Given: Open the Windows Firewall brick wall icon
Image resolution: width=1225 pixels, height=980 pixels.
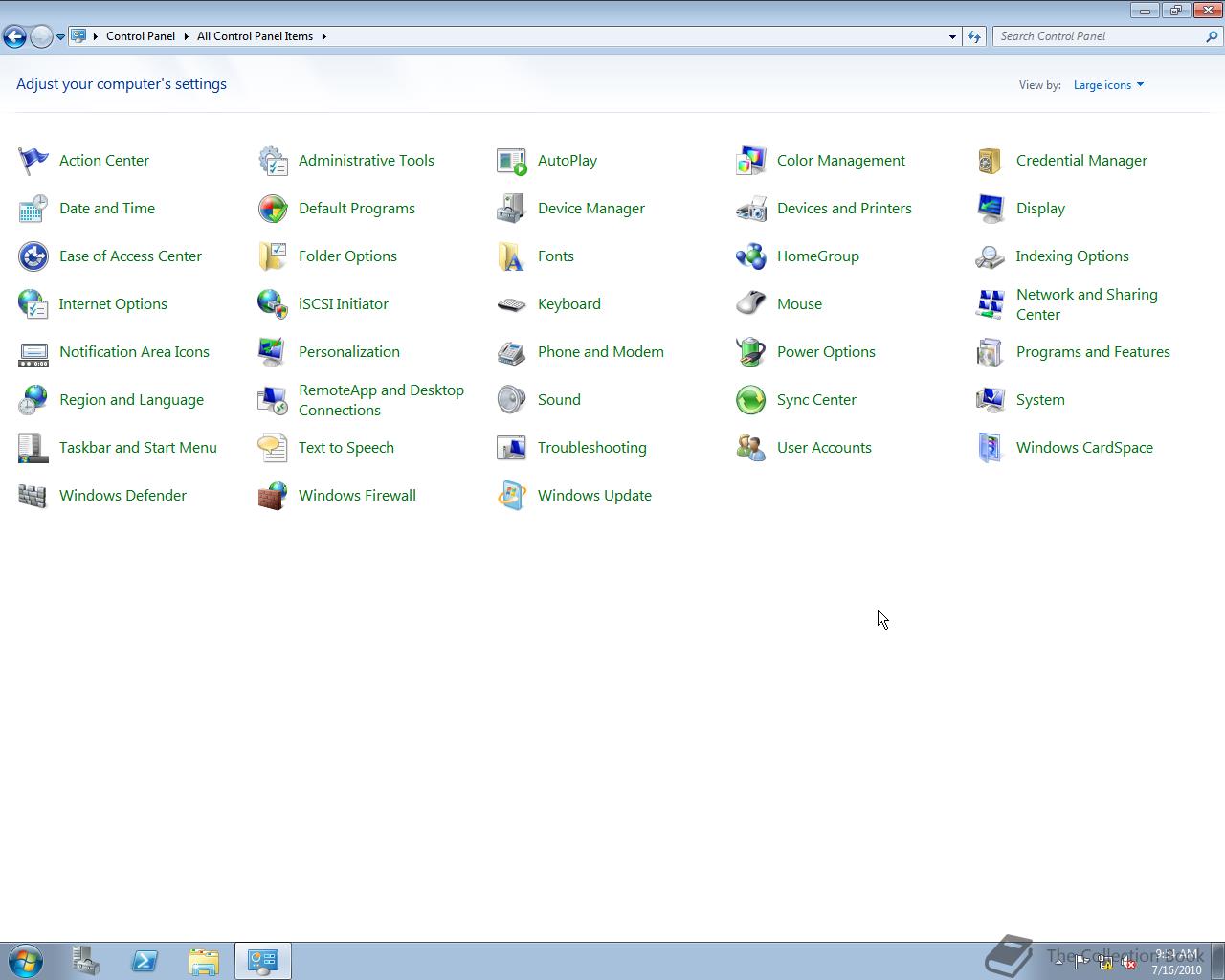Looking at the screenshot, I should (273, 496).
